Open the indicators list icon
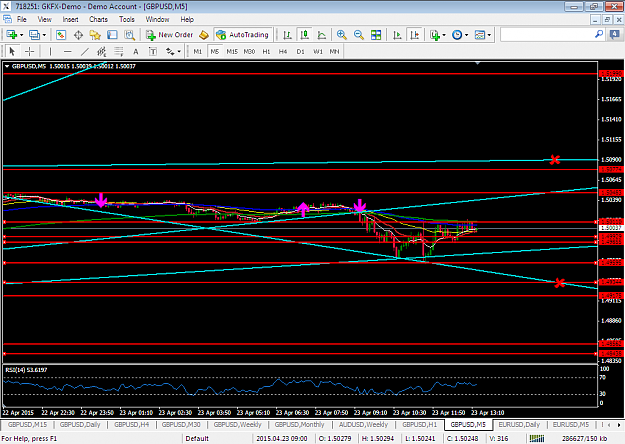This screenshot has width=625, height=444. [434, 35]
